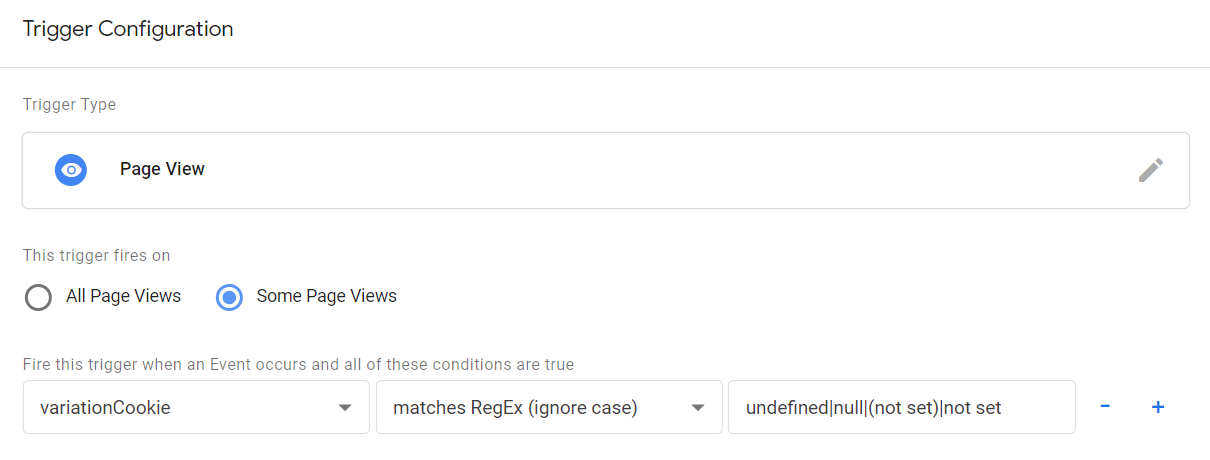Viewport: 1210px width, 460px height.
Task: Open the matches RegEx (ignore case) operator dropdown
Action: [549, 407]
